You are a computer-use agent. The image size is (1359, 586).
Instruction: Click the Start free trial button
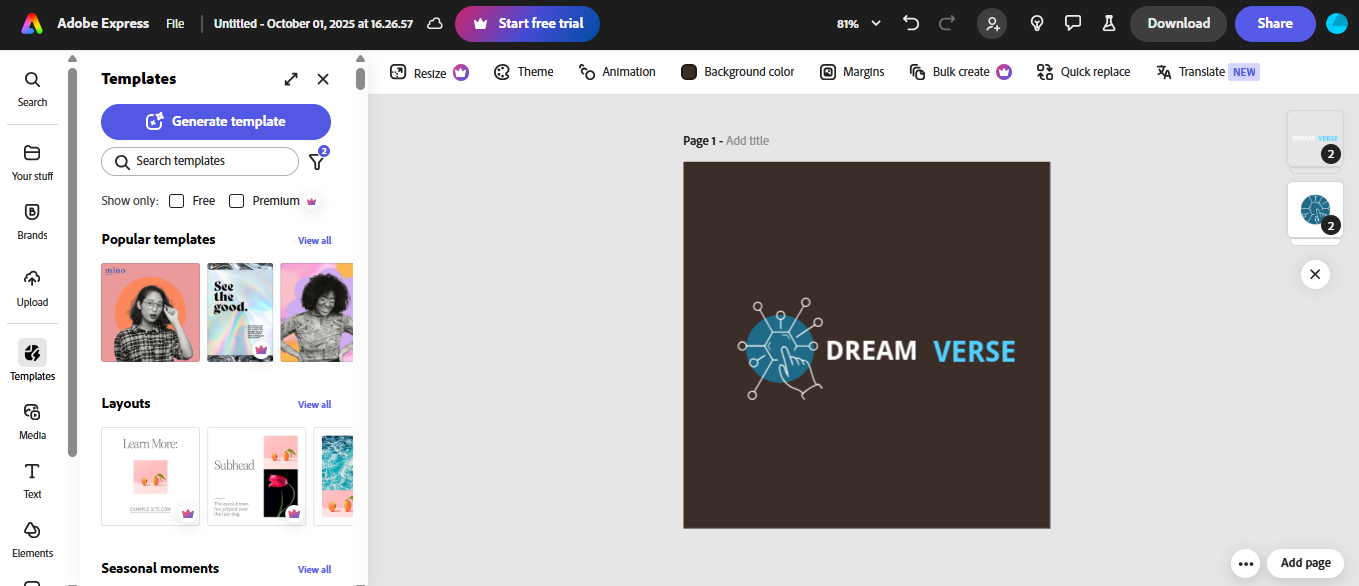coord(527,23)
